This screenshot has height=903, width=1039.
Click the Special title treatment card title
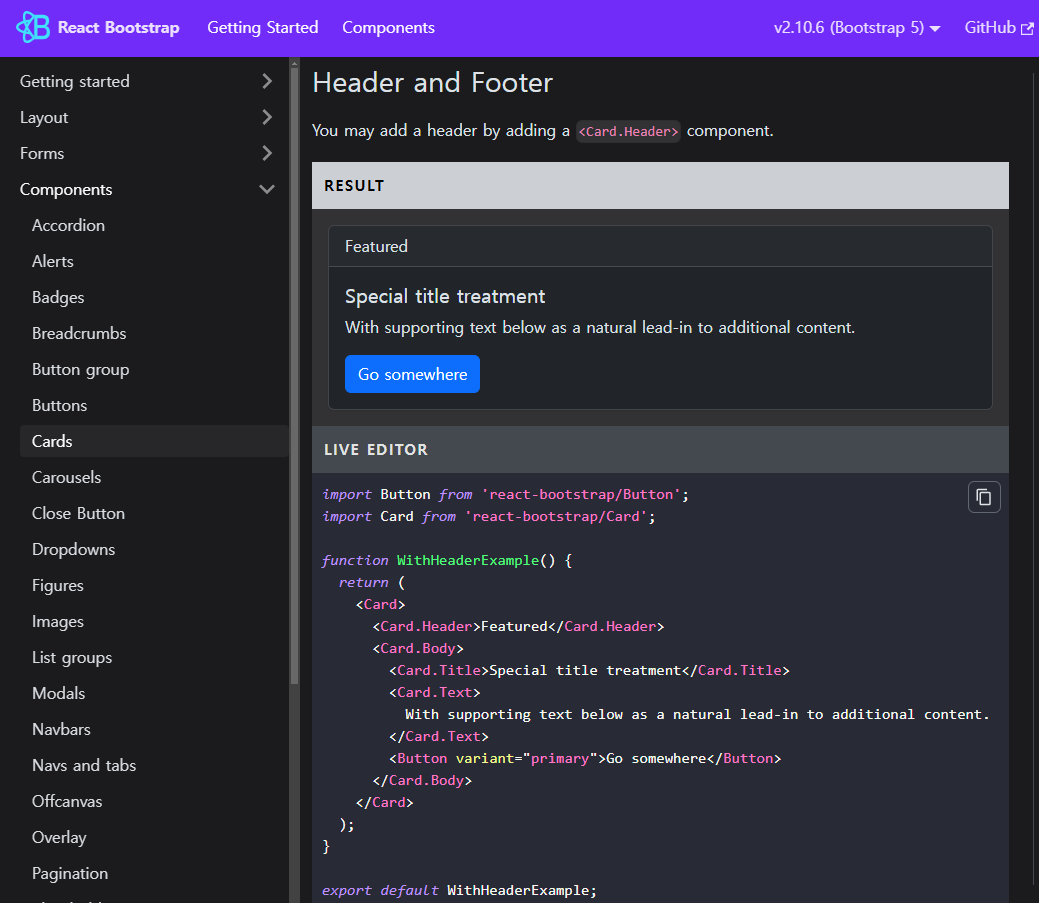445,296
